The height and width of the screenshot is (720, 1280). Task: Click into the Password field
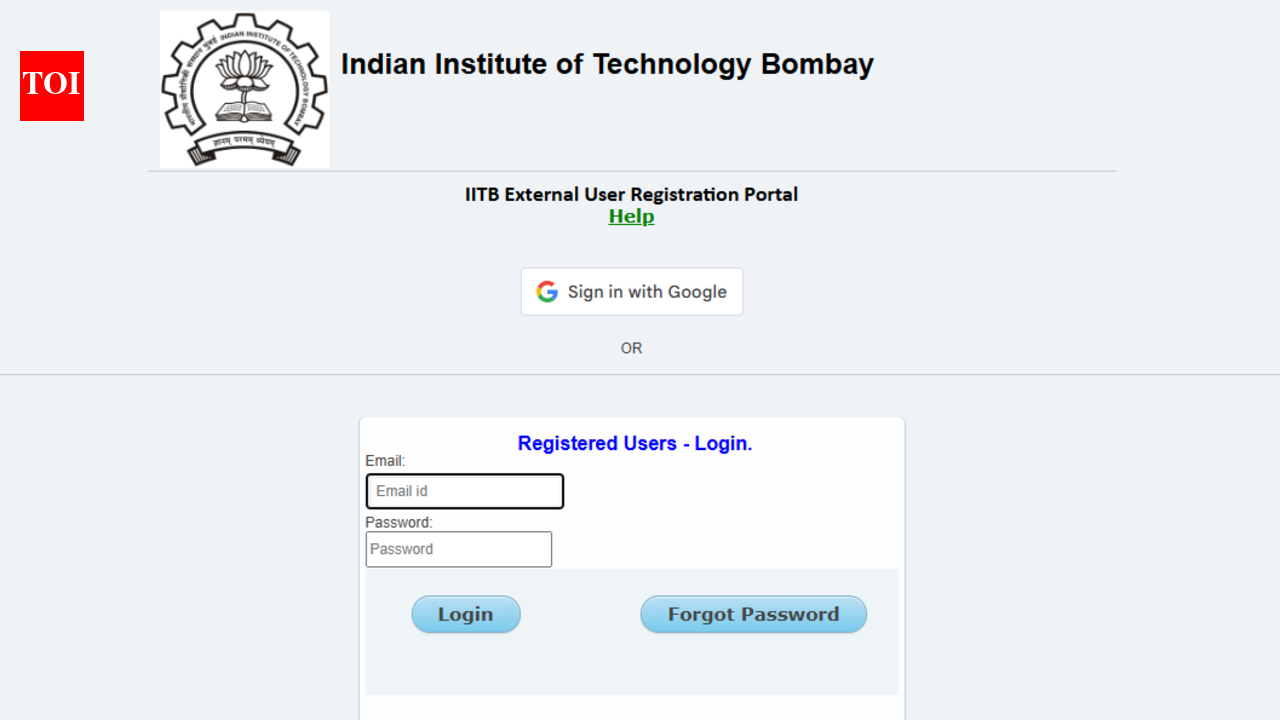[x=459, y=549]
